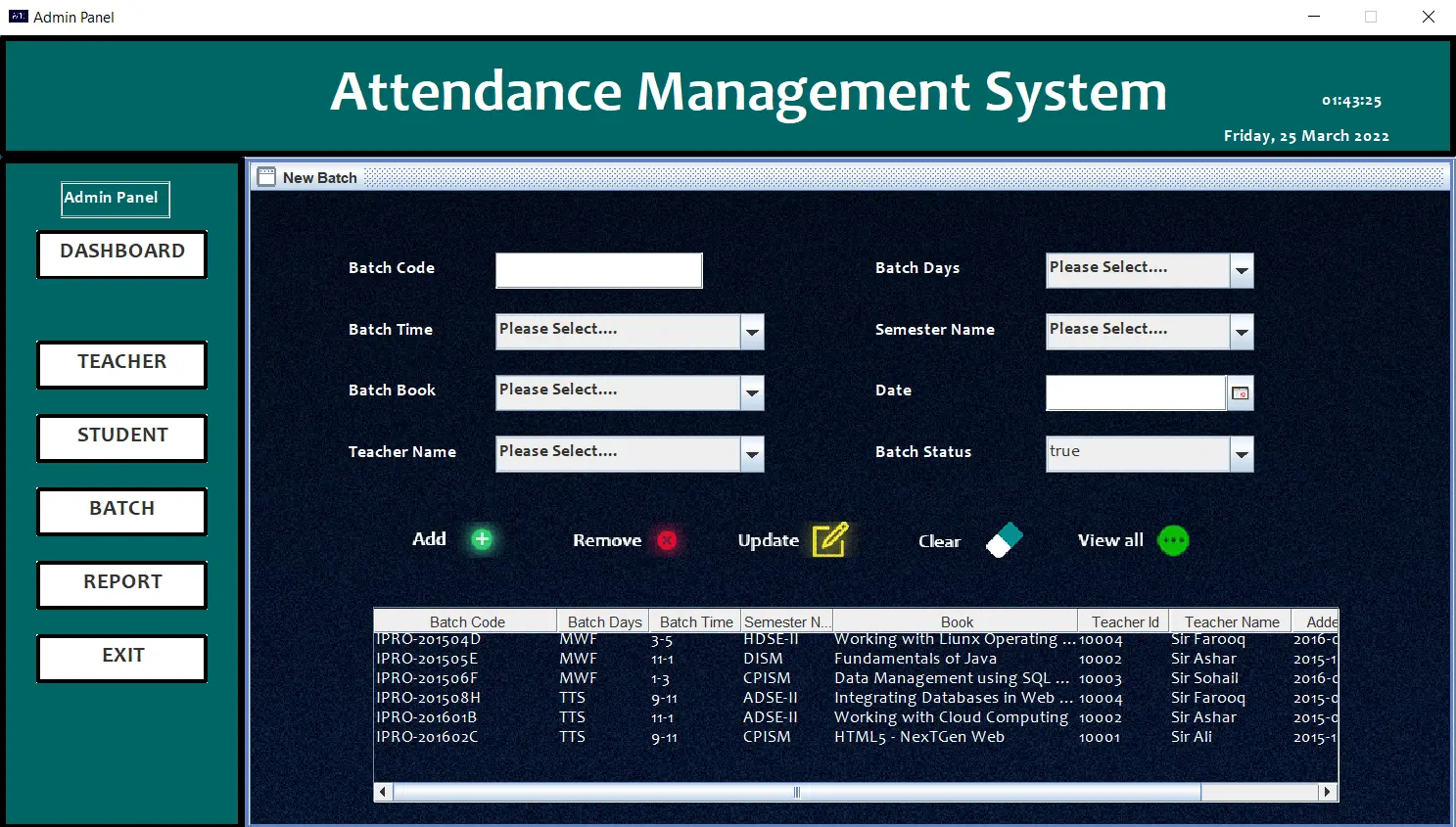The height and width of the screenshot is (827, 1456).
Task: Click the Admin Panel sidebar label button
Action: (x=116, y=200)
